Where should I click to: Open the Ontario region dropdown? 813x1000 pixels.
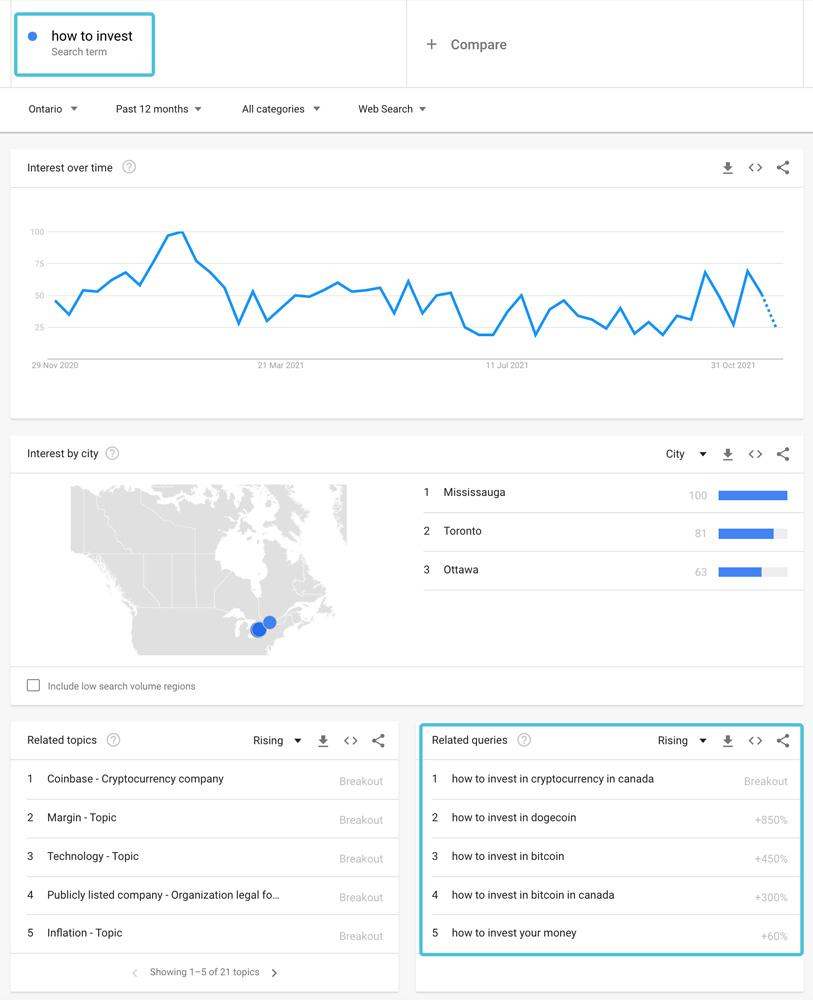pyautogui.click(x=54, y=109)
